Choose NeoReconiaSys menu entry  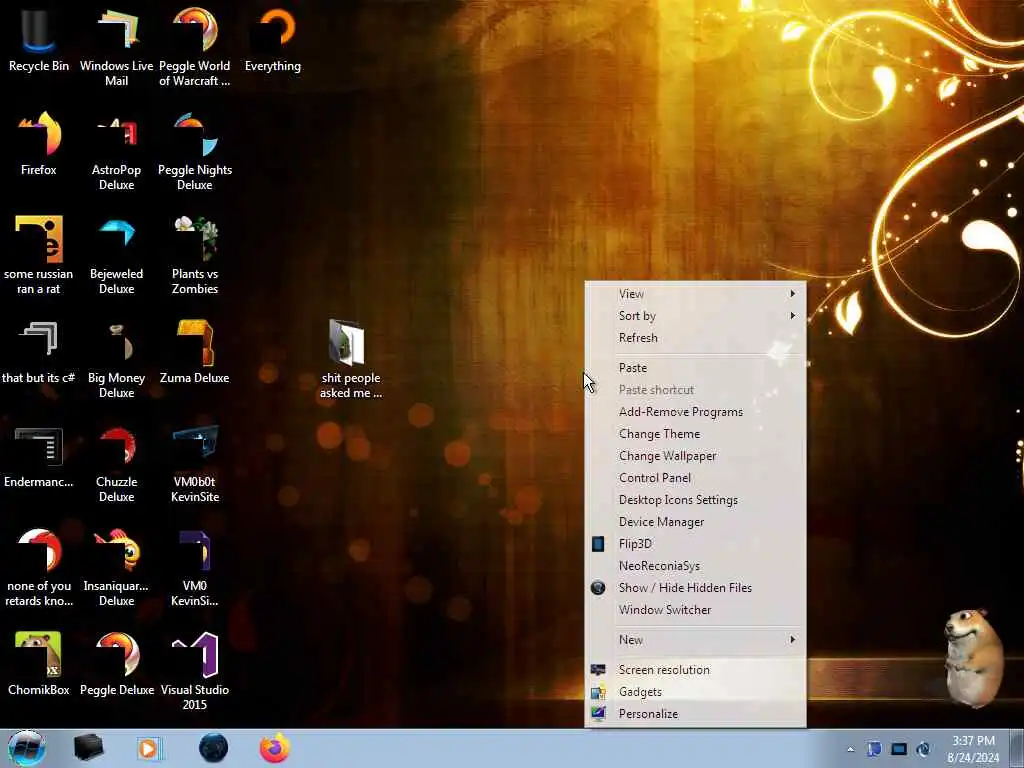[696, 566]
